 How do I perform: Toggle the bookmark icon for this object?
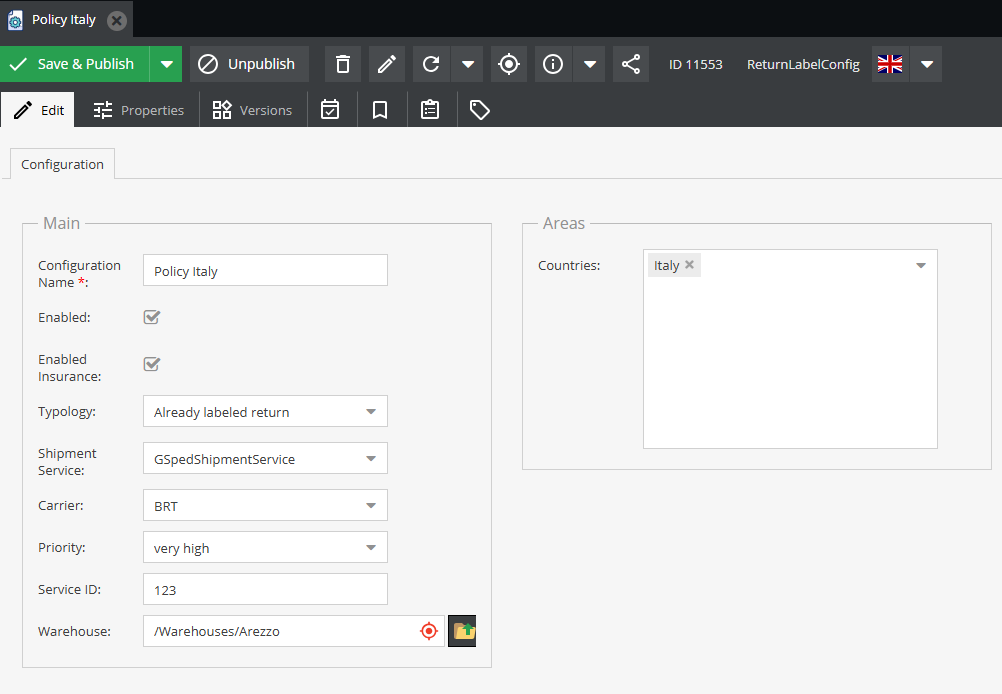pyautogui.click(x=380, y=109)
